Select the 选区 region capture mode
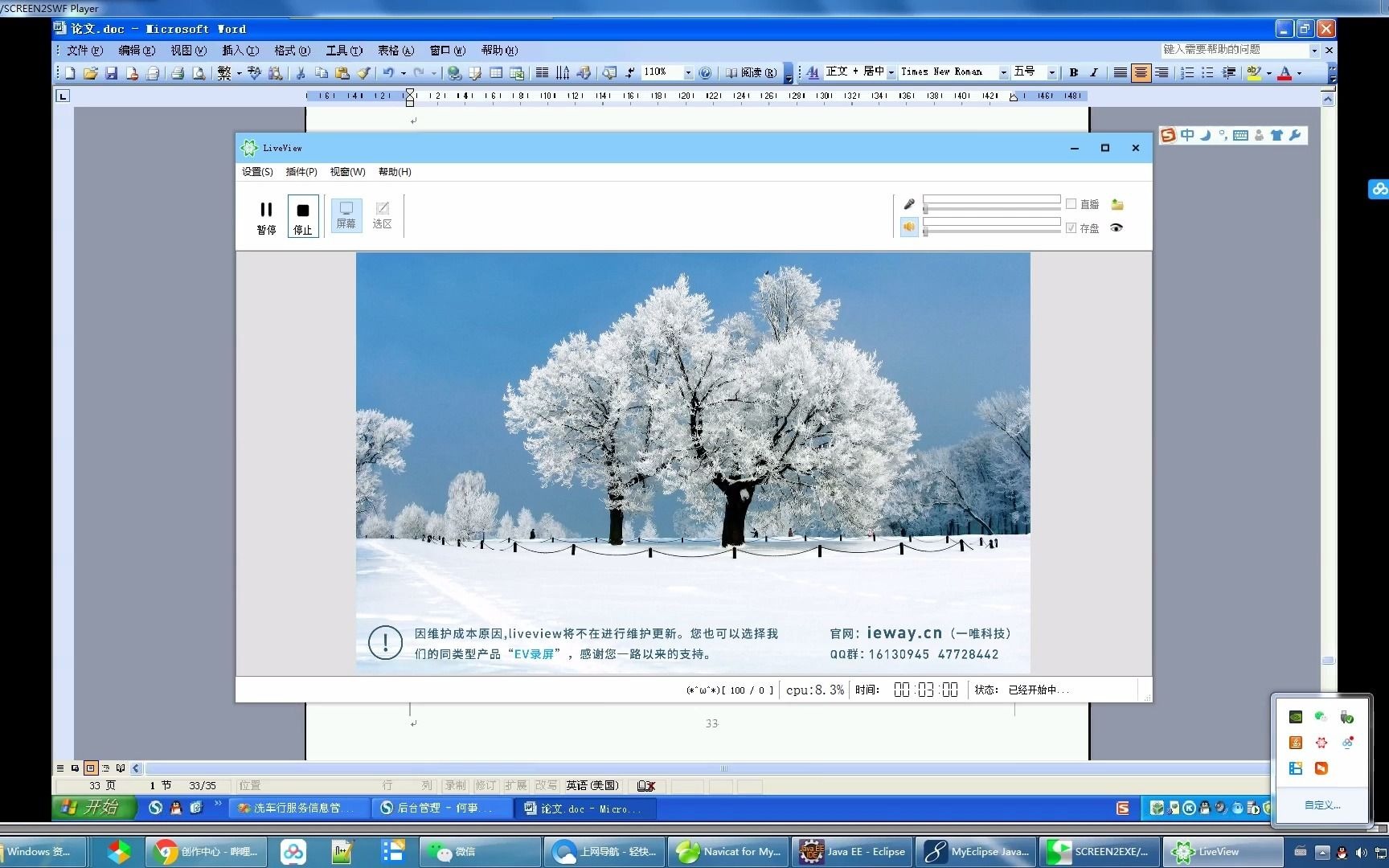The width and height of the screenshot is (1389, 868). 383,215
